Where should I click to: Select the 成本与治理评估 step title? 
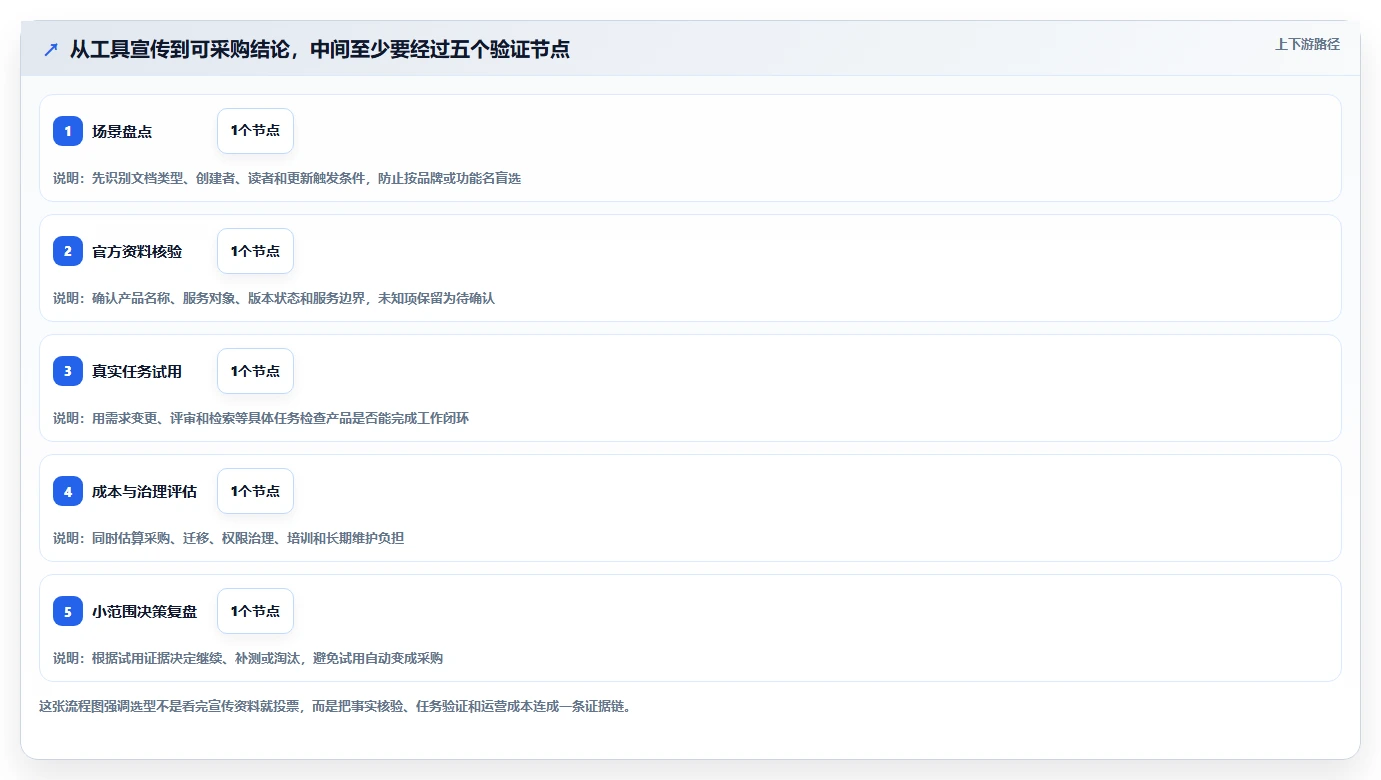144,492
